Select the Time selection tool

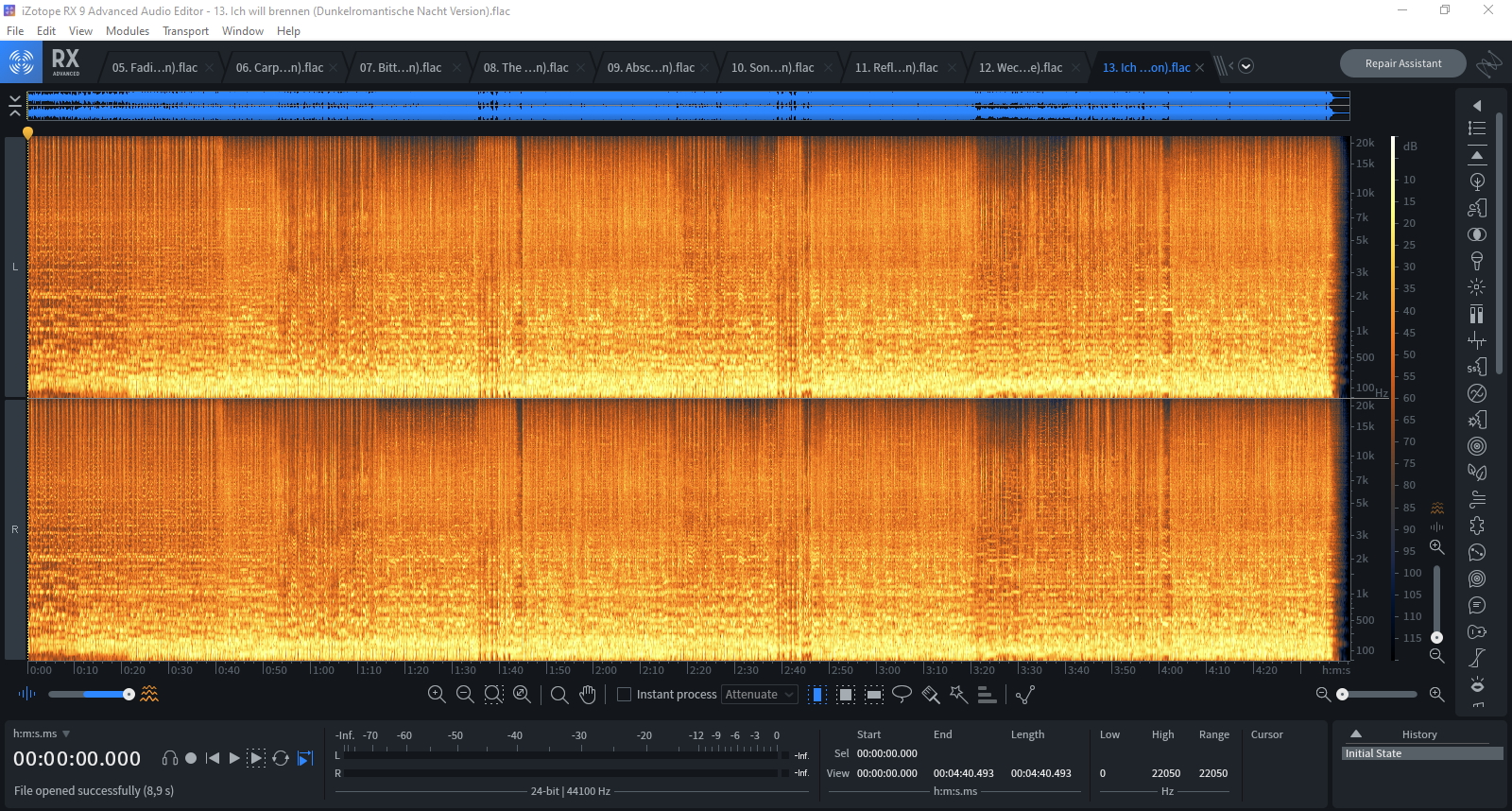[817, 695]
